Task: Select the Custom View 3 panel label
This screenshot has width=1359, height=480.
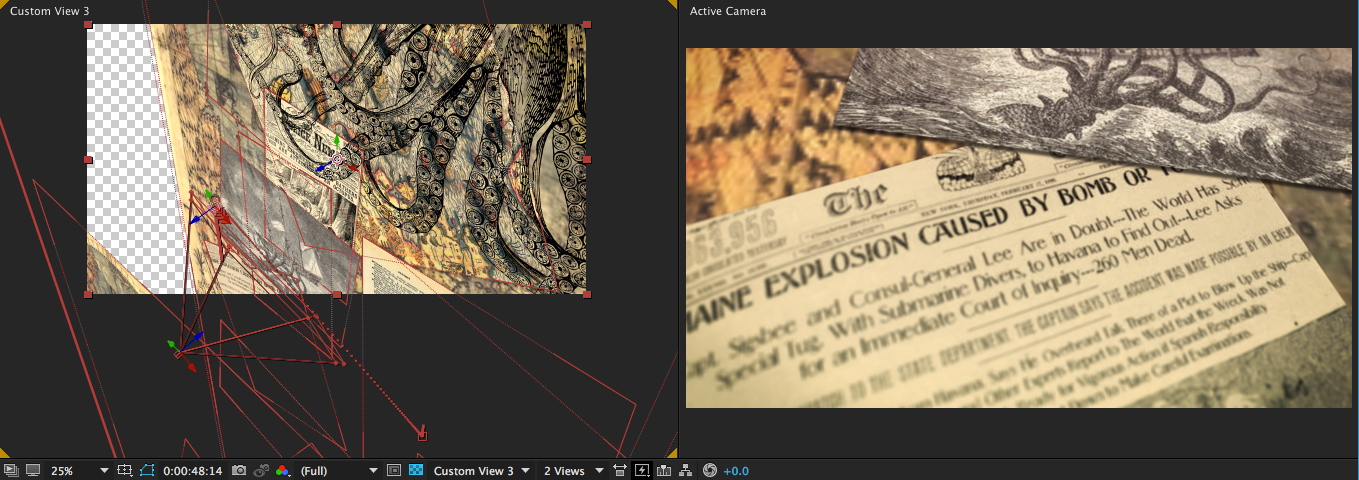Action: point(50,11)
